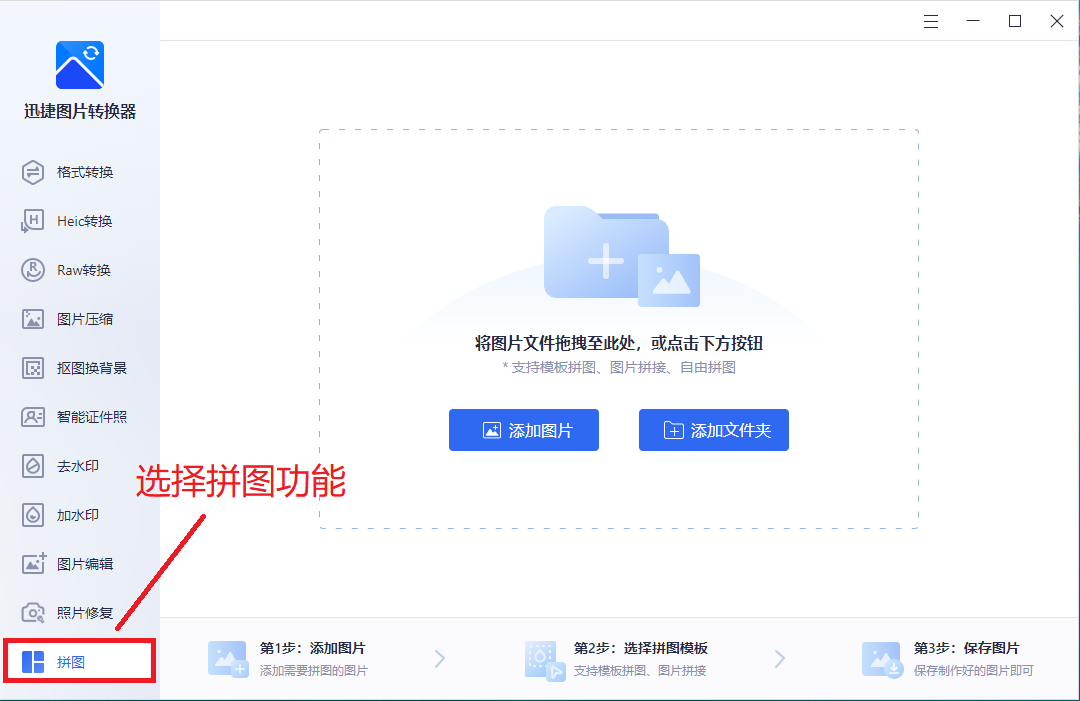Select 图片压缩 label in sidebar
Screen dimensions: 1080x701
[x=85, y=319]
